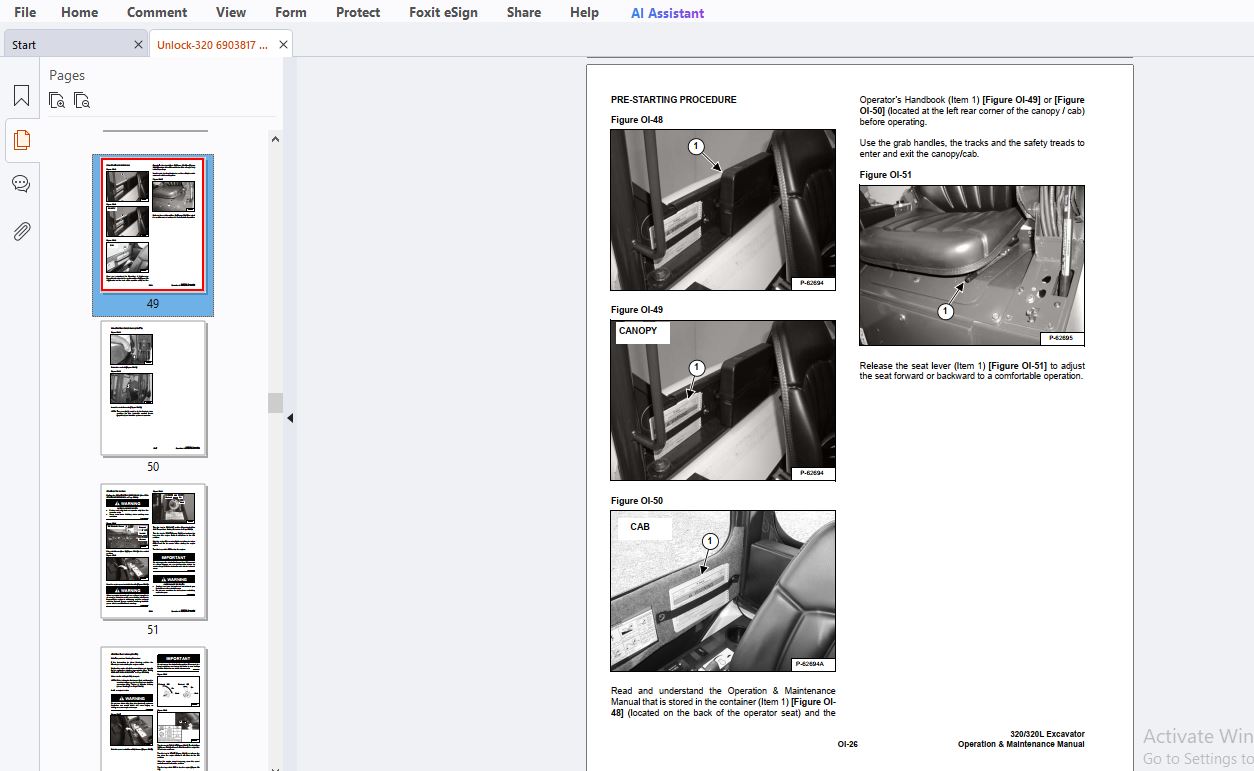The height and width of the screenshot is (771, 1254).
Task: Click the 'OI-26' page number footer
Action: (848, 744)
